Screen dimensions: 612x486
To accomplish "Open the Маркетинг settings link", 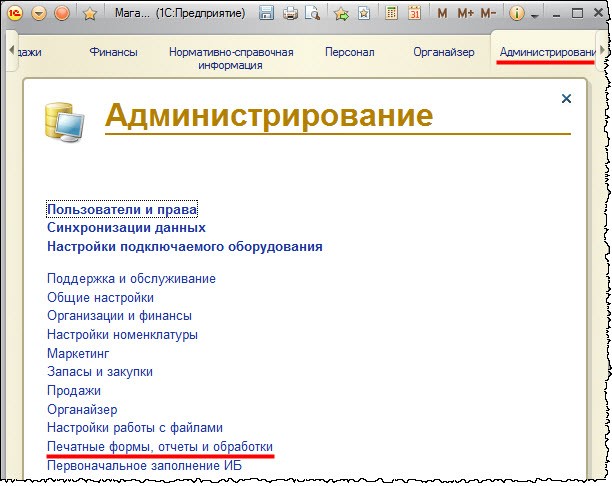I will click(x=78, y=354).
